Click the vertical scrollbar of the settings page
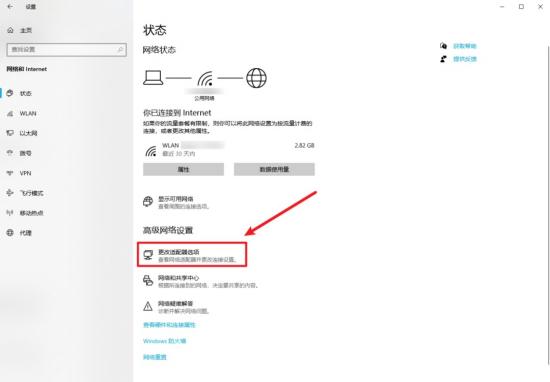 [548, 205]
